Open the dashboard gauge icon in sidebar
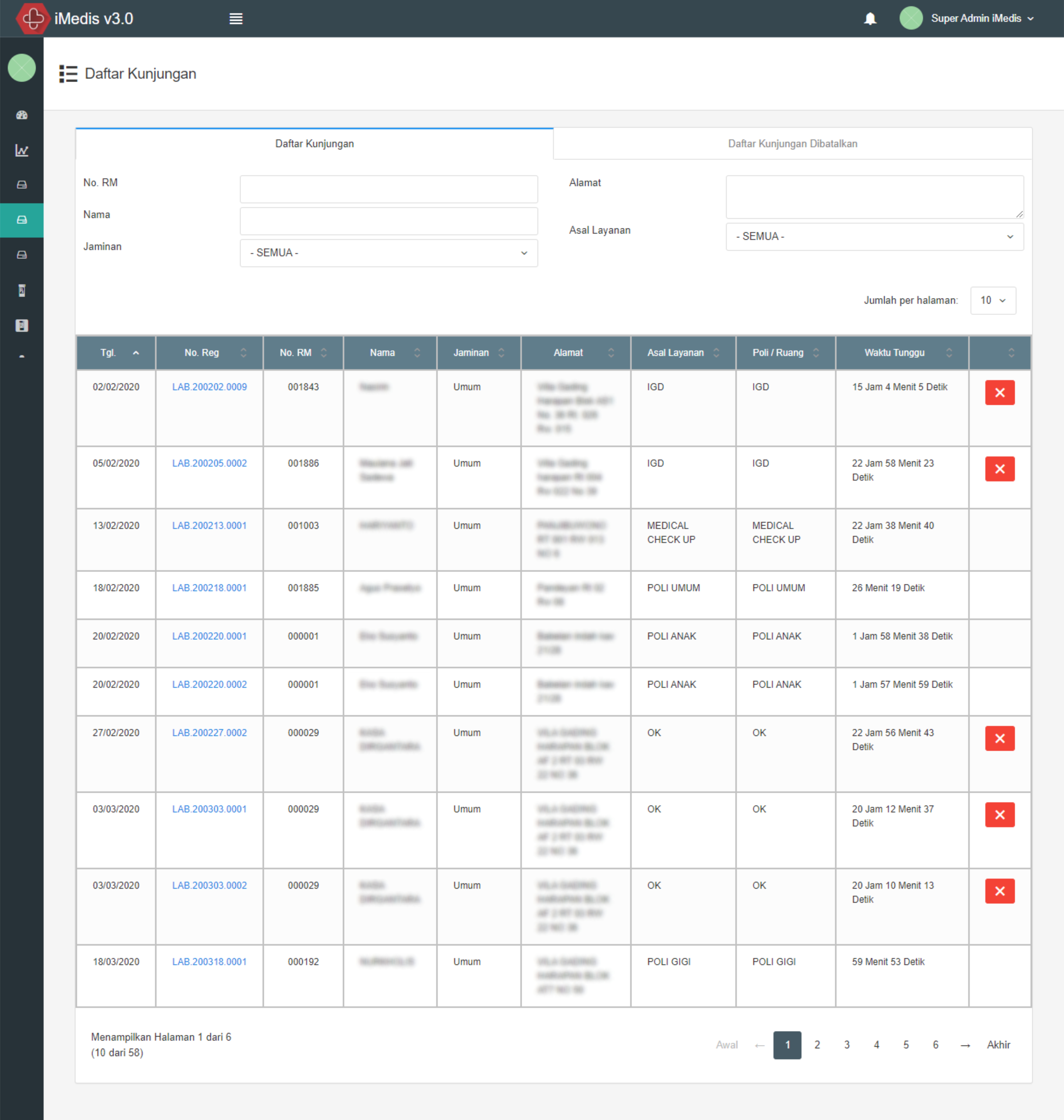This screenshot has width=1064, height=1120. point(21,115)
